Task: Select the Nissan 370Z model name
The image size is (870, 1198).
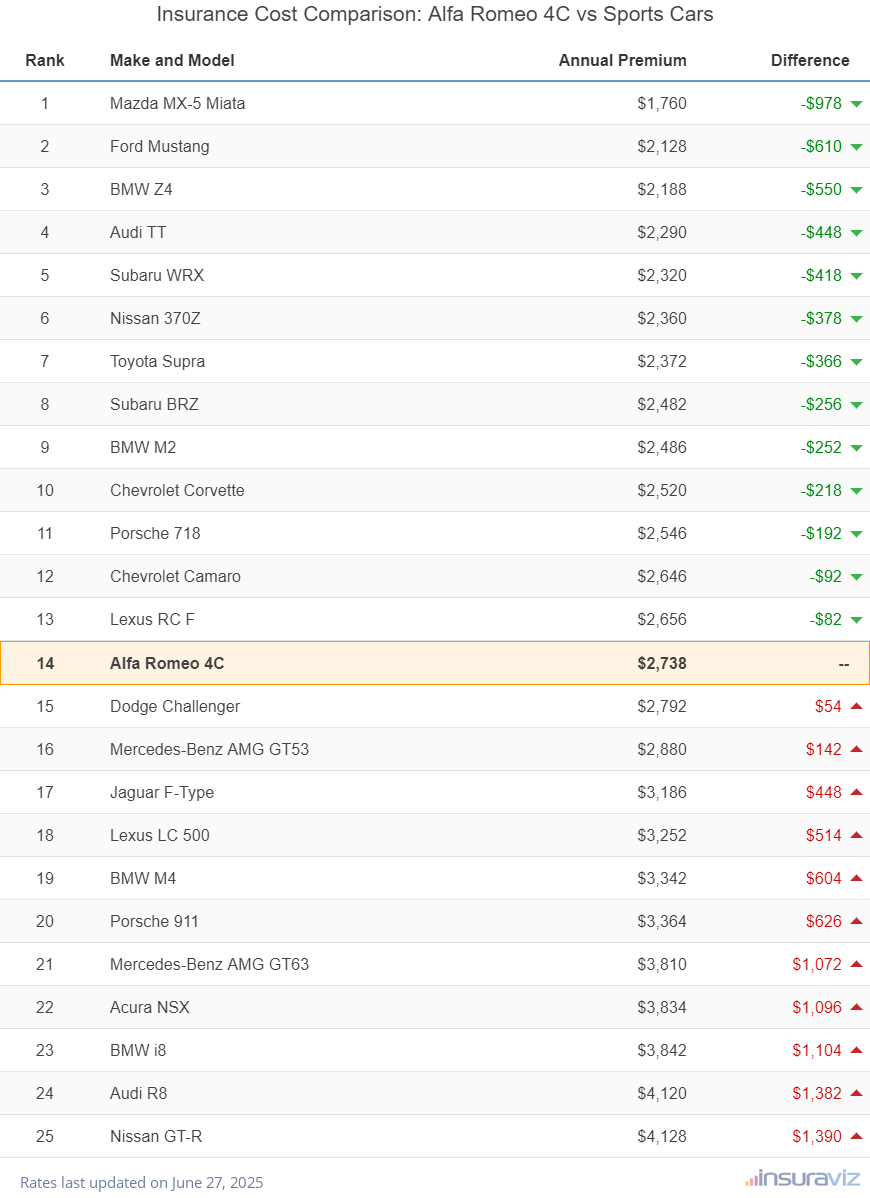Action: tap(155, 318)
